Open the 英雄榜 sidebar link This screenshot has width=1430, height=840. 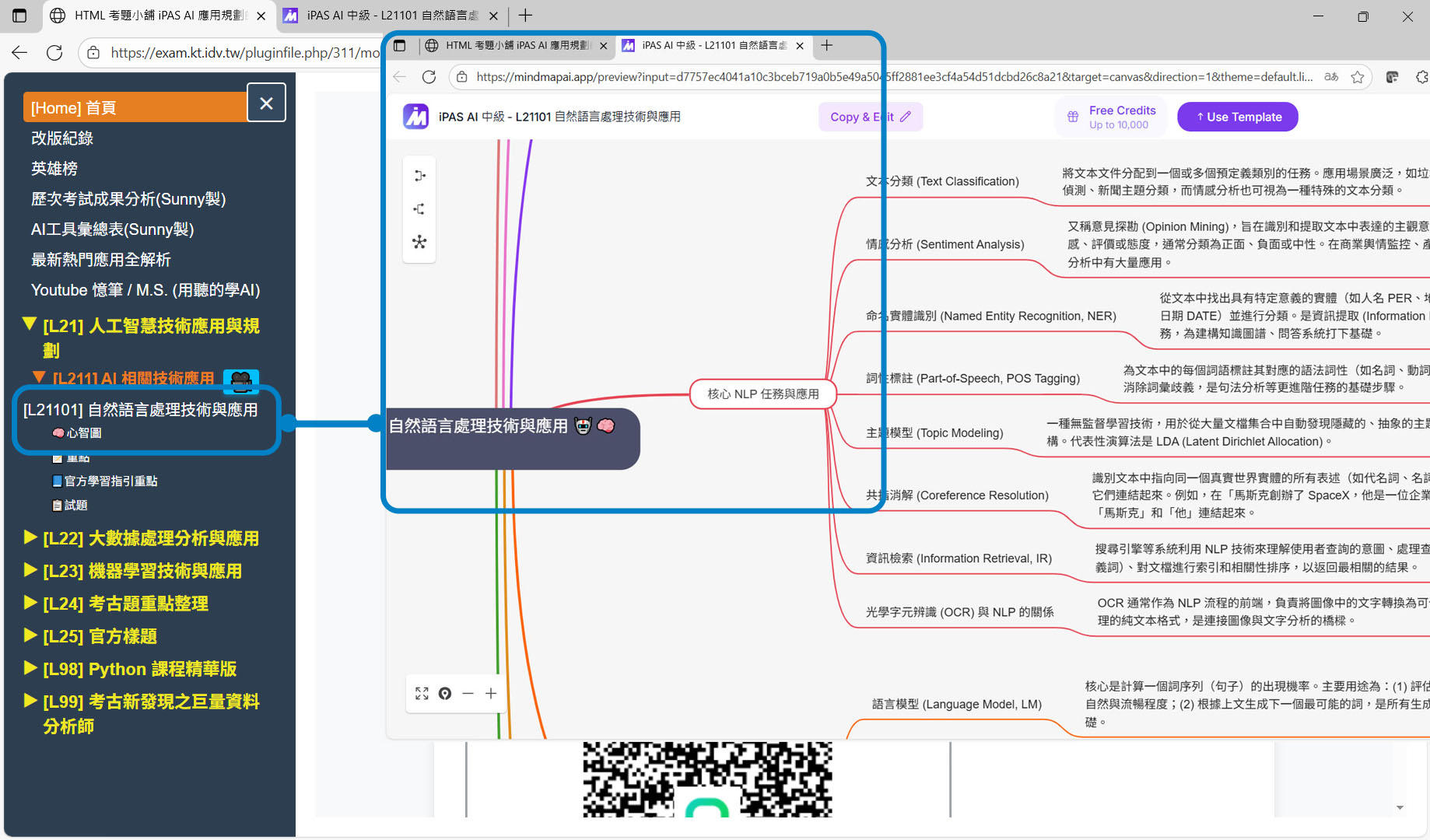coord(54,169)
